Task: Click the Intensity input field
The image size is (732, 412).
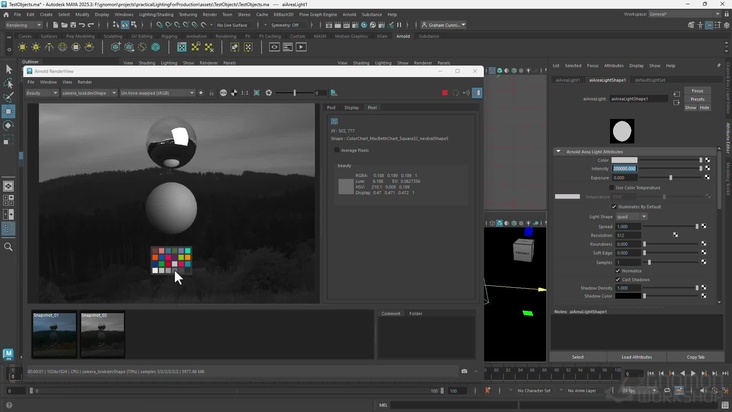Action: pyautogui.click(x=624, y=168)
